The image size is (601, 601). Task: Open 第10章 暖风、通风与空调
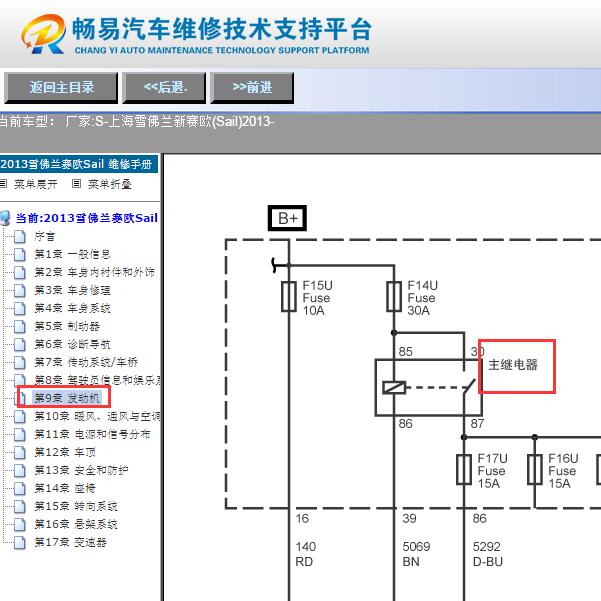(97, 416)
